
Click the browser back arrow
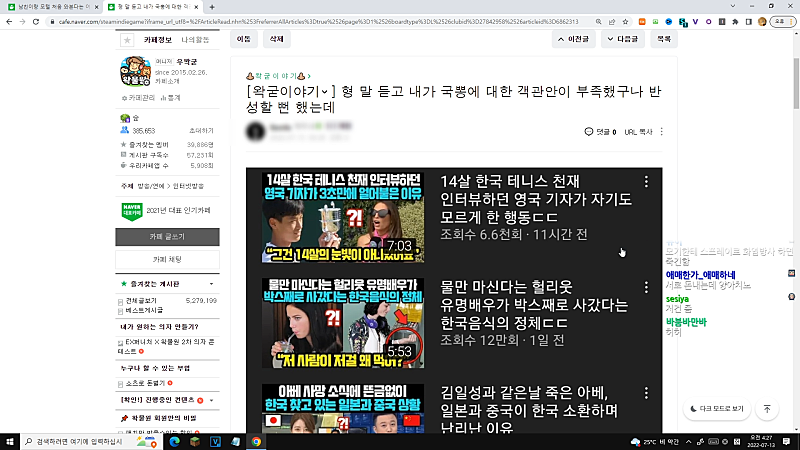(9, 22)
